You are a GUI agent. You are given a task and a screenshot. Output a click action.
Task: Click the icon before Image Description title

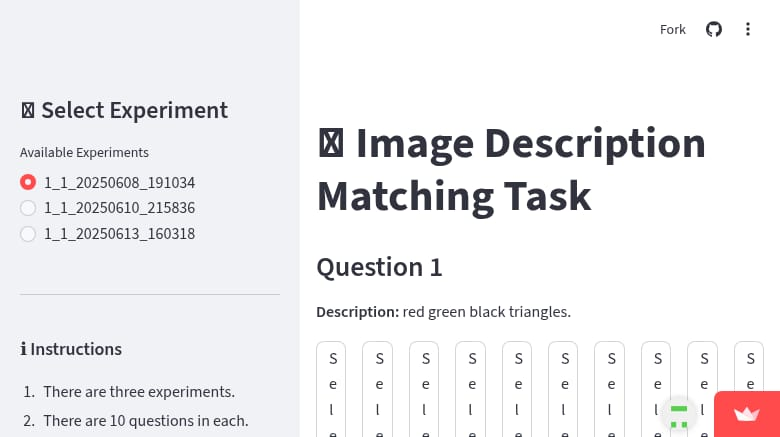click(x=331, y=144)
